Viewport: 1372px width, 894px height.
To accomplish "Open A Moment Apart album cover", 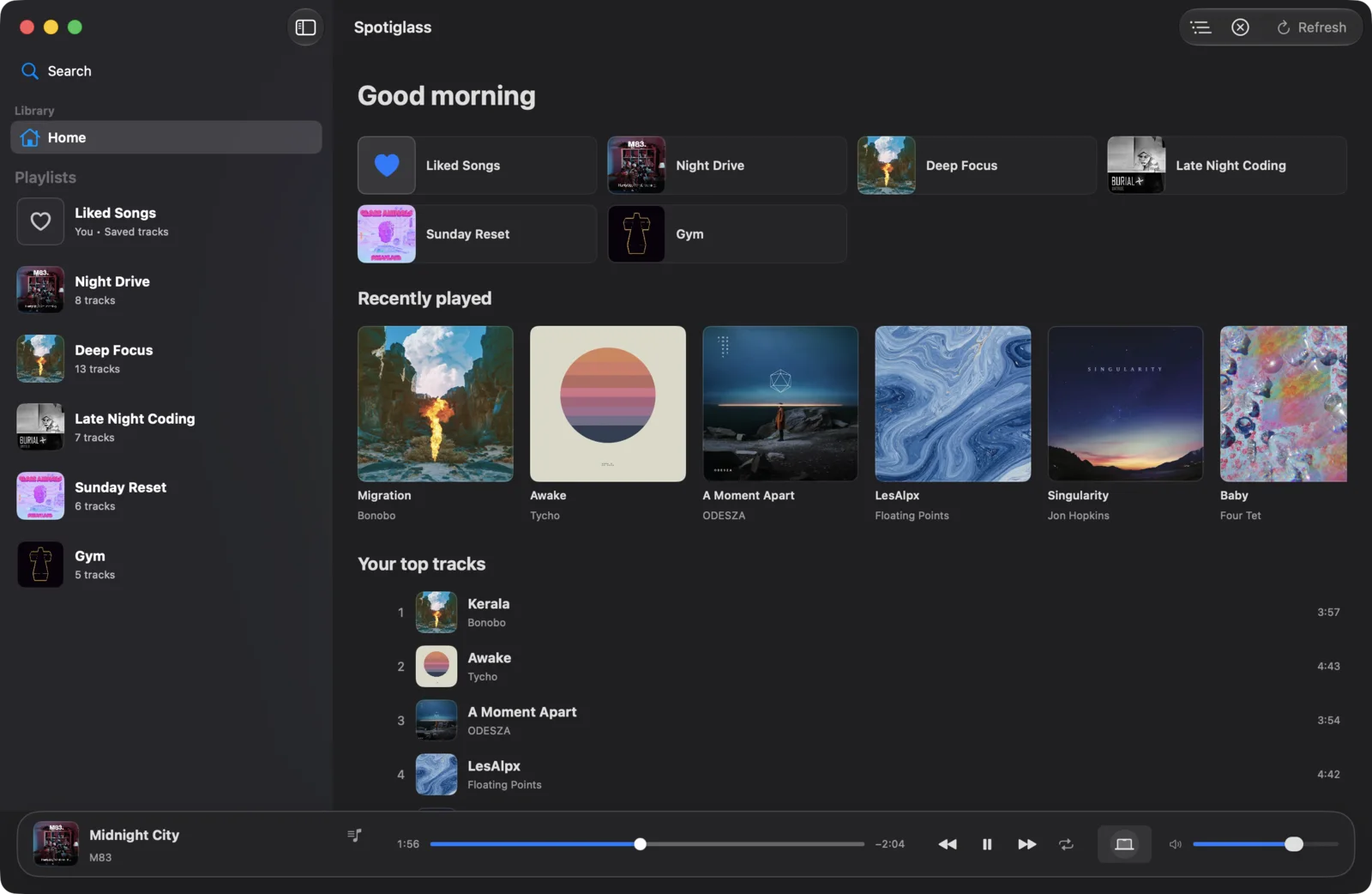I will pyautogui.click(x=780, y=403).
